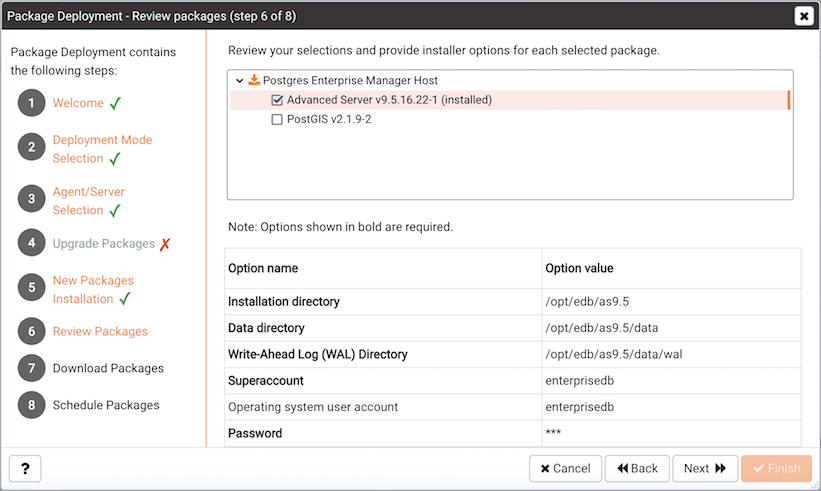Click the step 7 number circle
The height and width of the screenshot is (491, 821).
click(31, 368)
